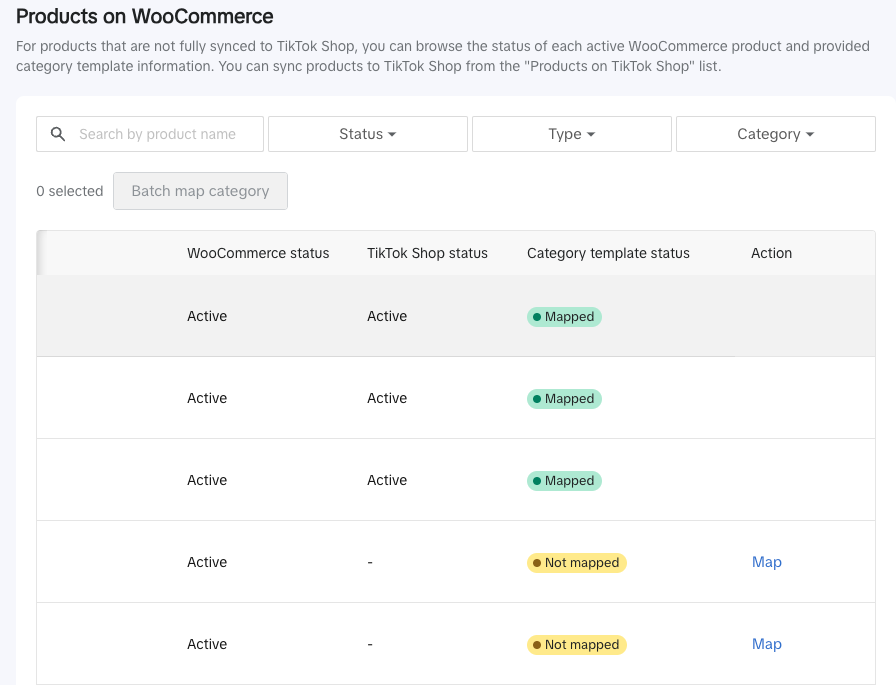Open the Status filter dropdown

click(x=367, y=134)
